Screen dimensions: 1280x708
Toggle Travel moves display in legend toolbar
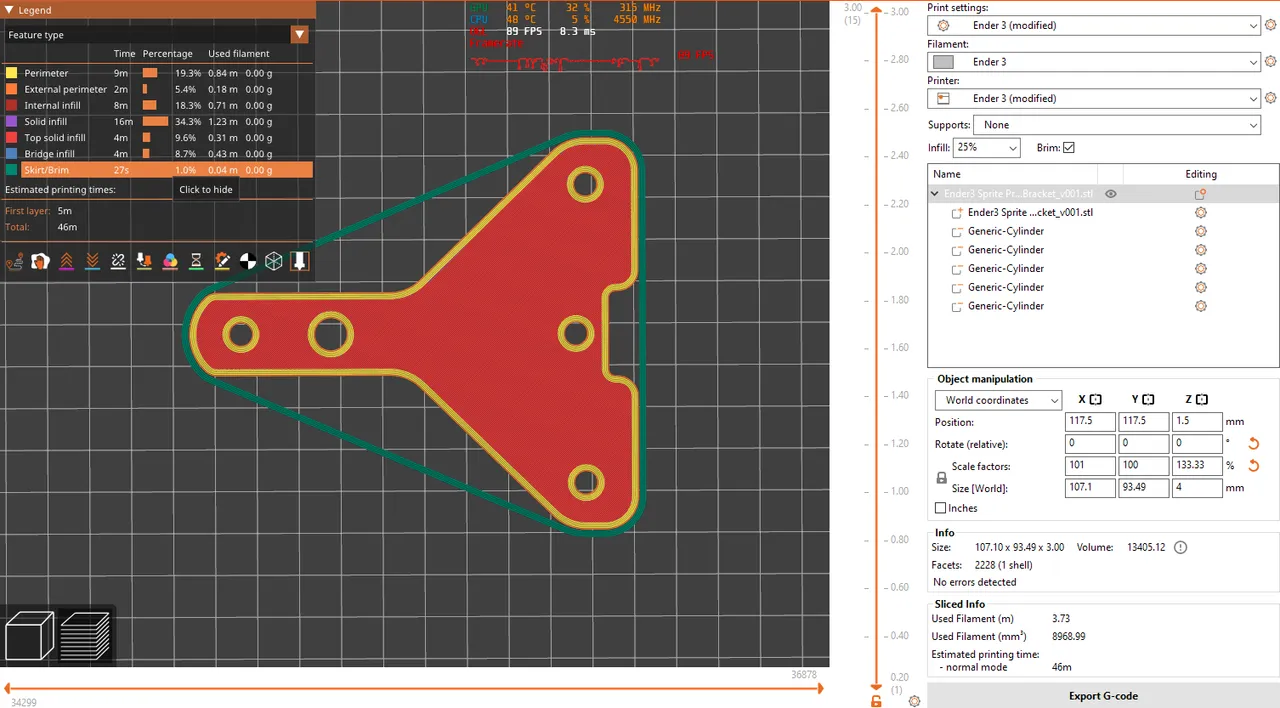point(15,261)
